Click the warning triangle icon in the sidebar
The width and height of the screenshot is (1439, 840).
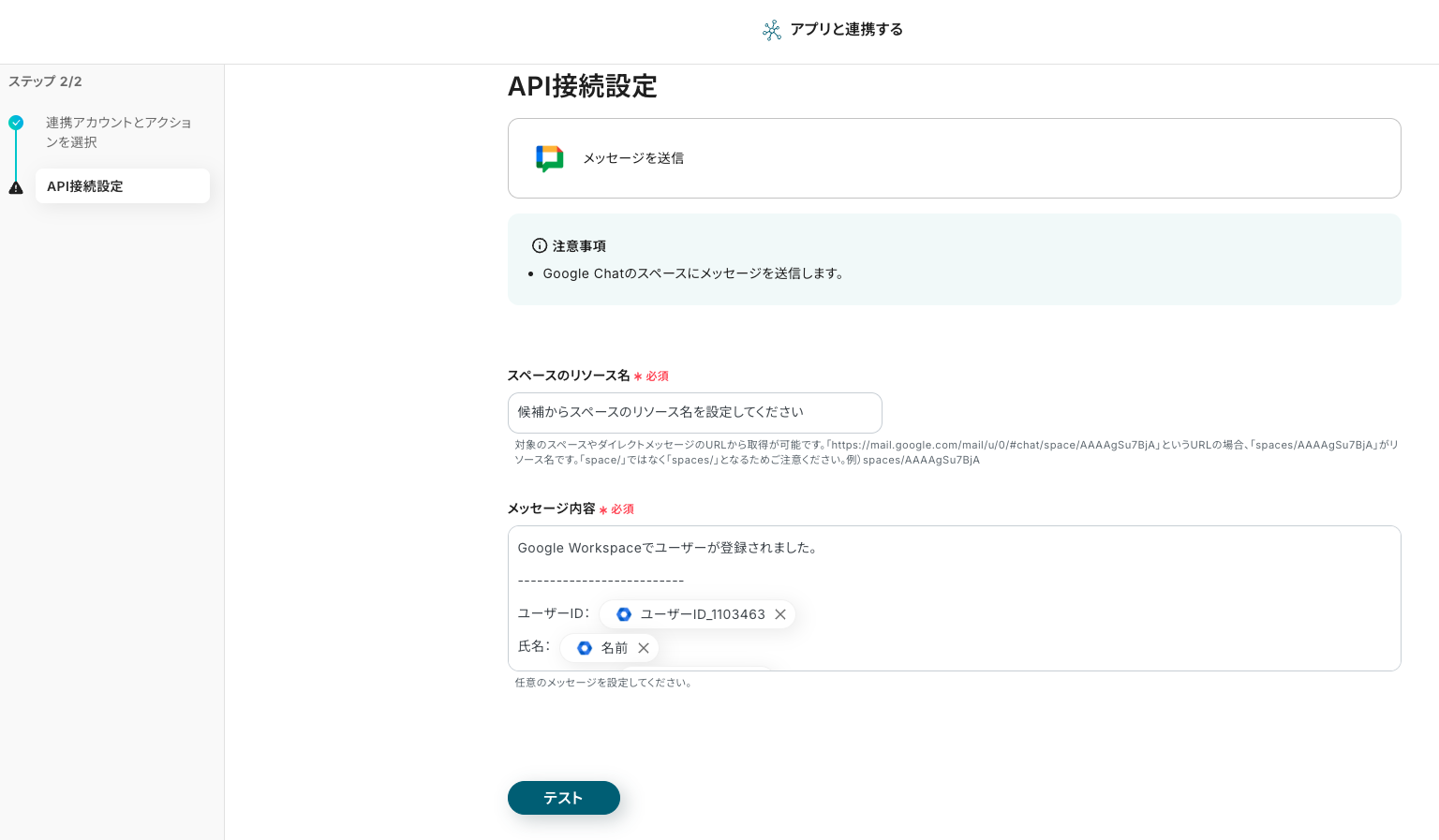coord(16,187)
